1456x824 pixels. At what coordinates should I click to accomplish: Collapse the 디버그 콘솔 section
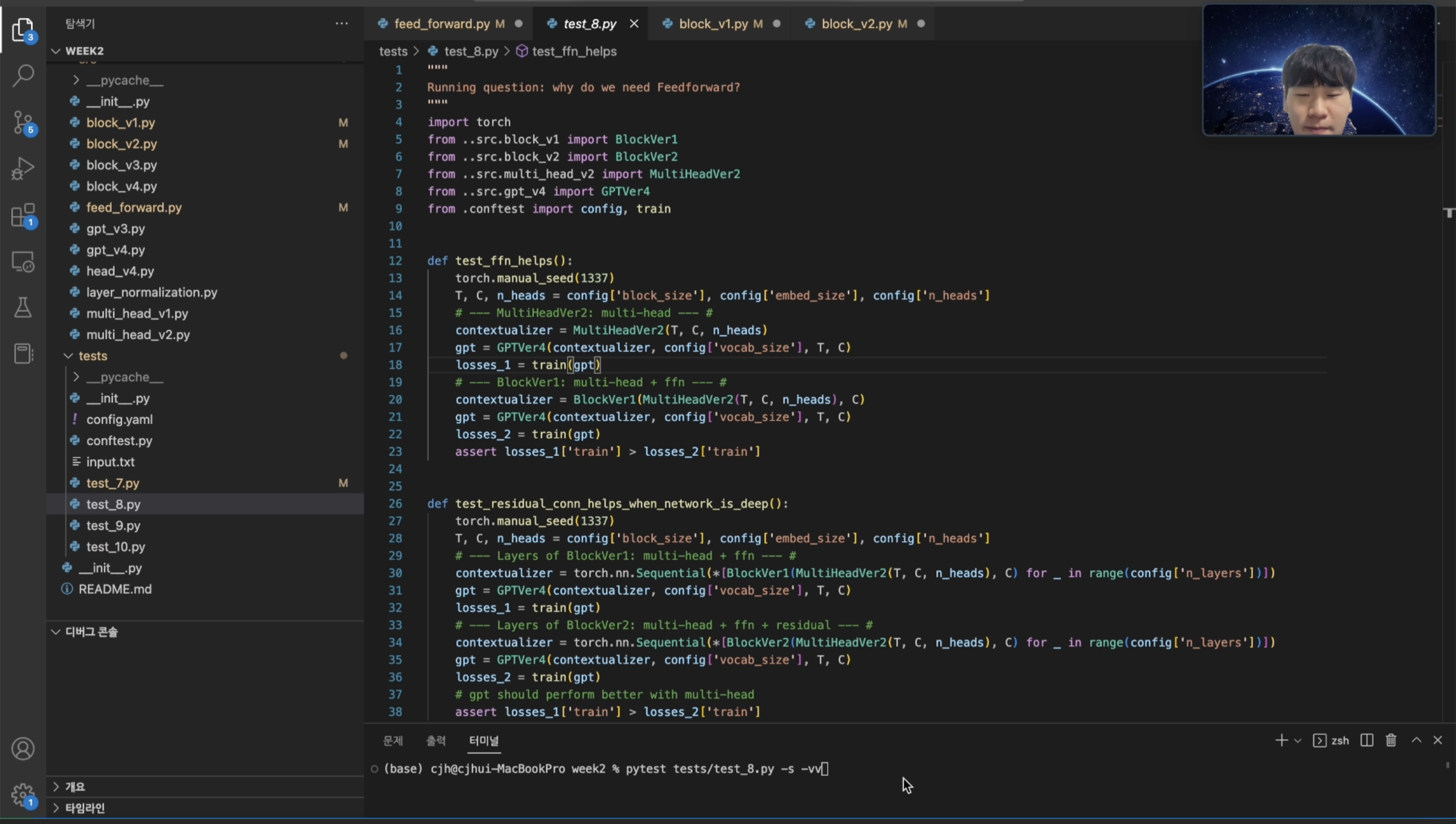coord(205,631)
